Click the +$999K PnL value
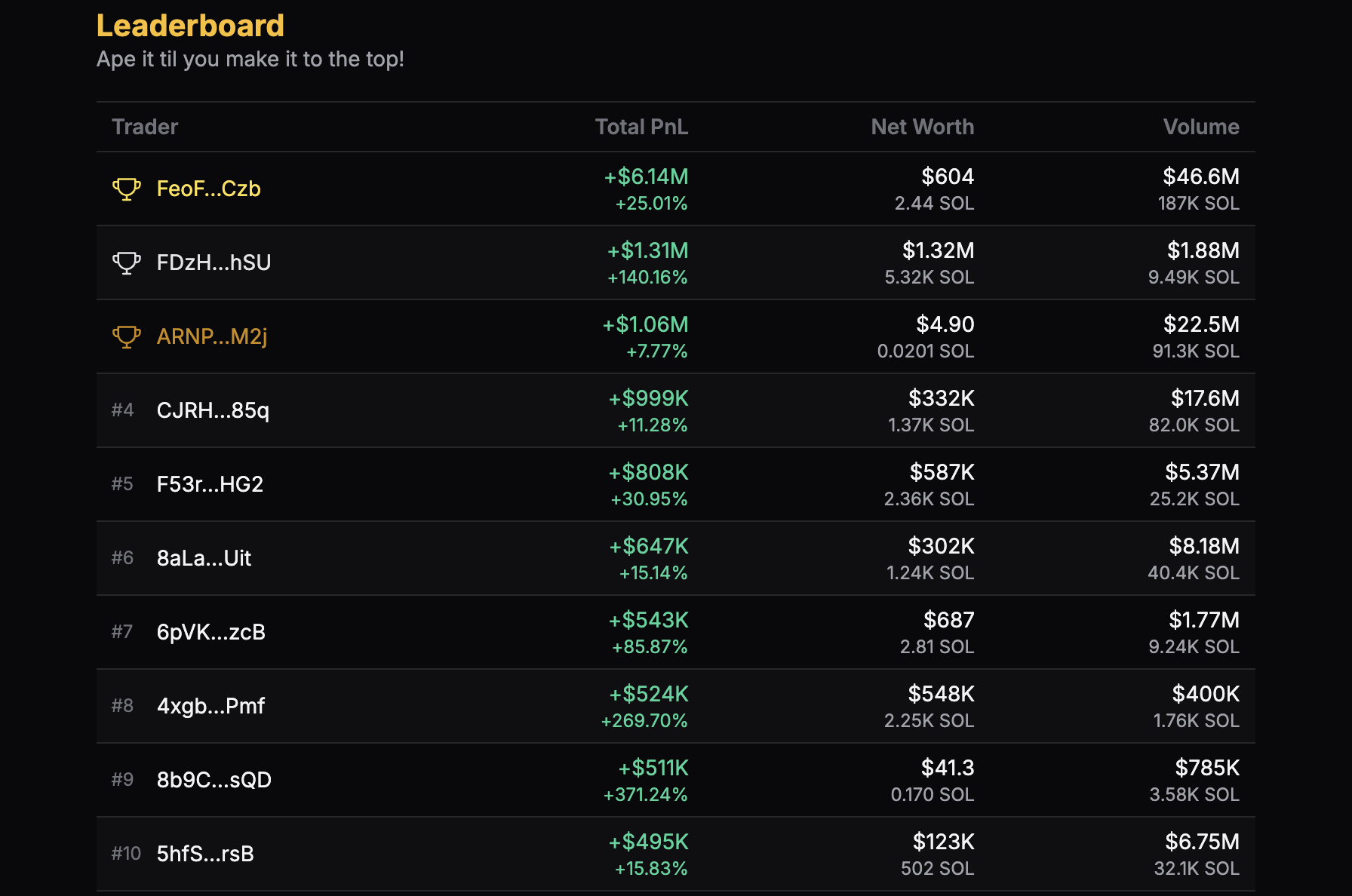This screenshot has width=1352, height=896. pyautogui.click(x=649, y=398)
